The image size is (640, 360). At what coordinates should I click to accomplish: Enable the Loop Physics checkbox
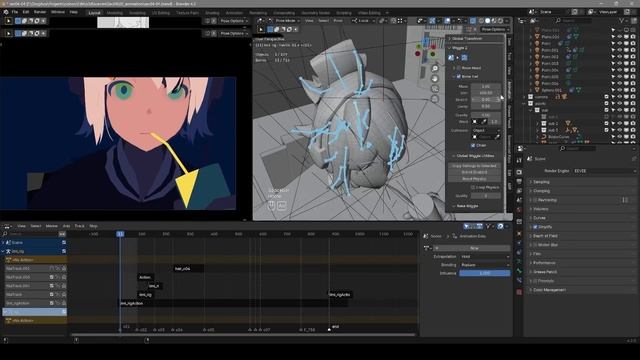tap(473, 188)
